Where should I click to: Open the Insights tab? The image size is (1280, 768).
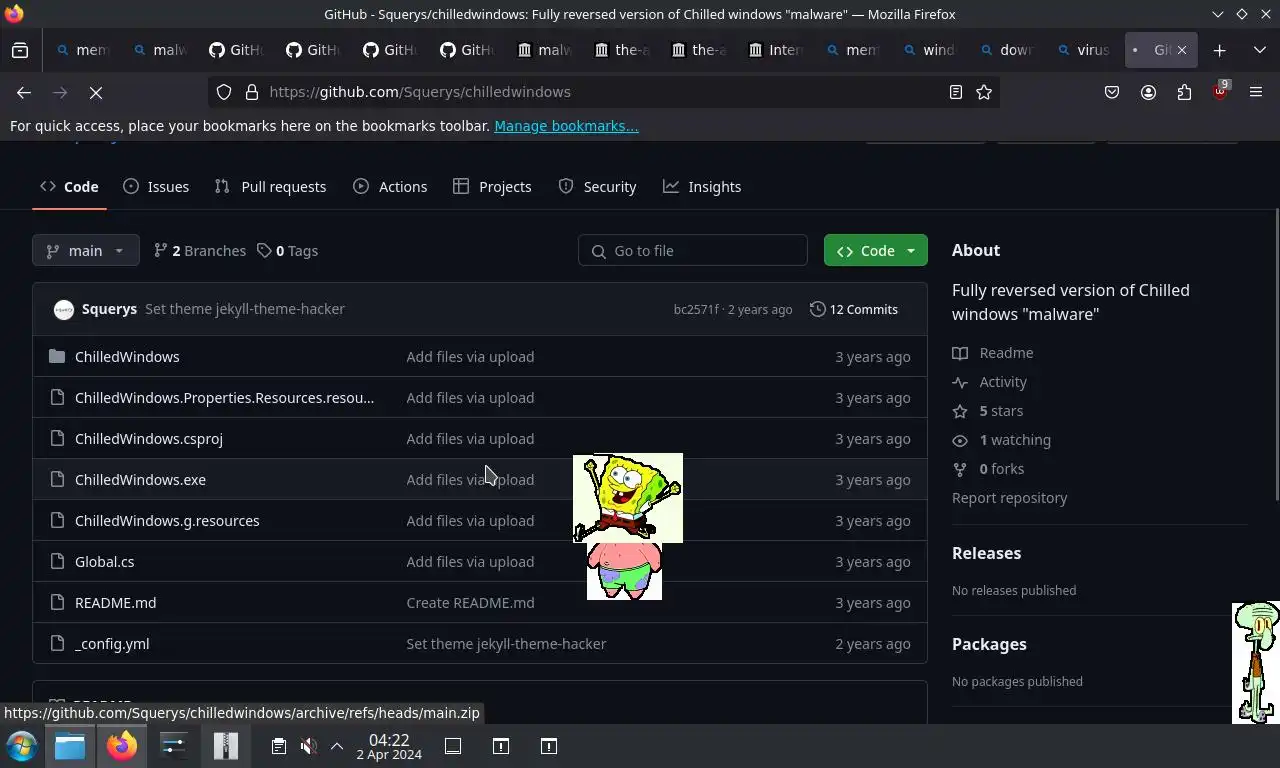[x=702, y=187]
